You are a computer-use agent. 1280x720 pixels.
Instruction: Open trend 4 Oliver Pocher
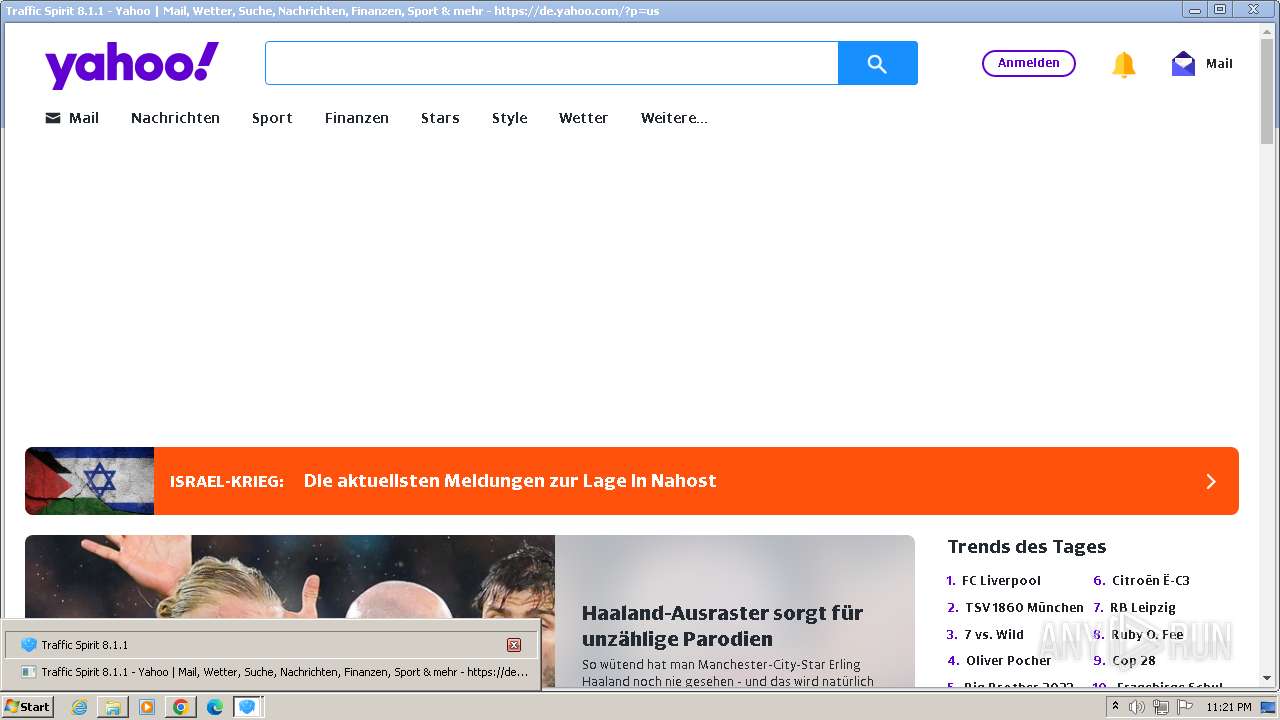coord(1008,660)
